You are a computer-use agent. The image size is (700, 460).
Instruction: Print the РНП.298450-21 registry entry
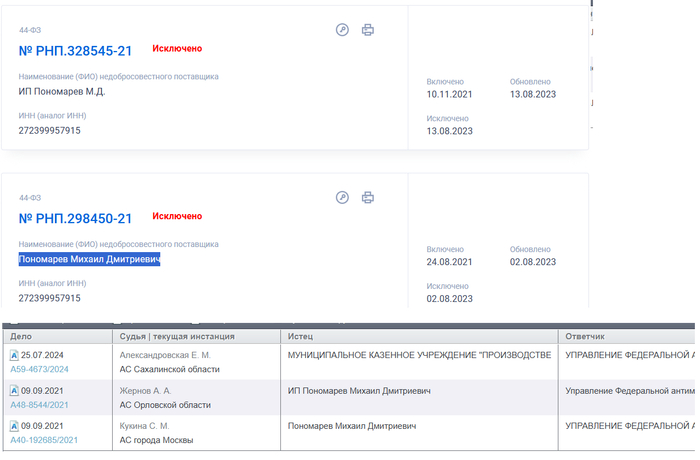(x=368, y=198)
